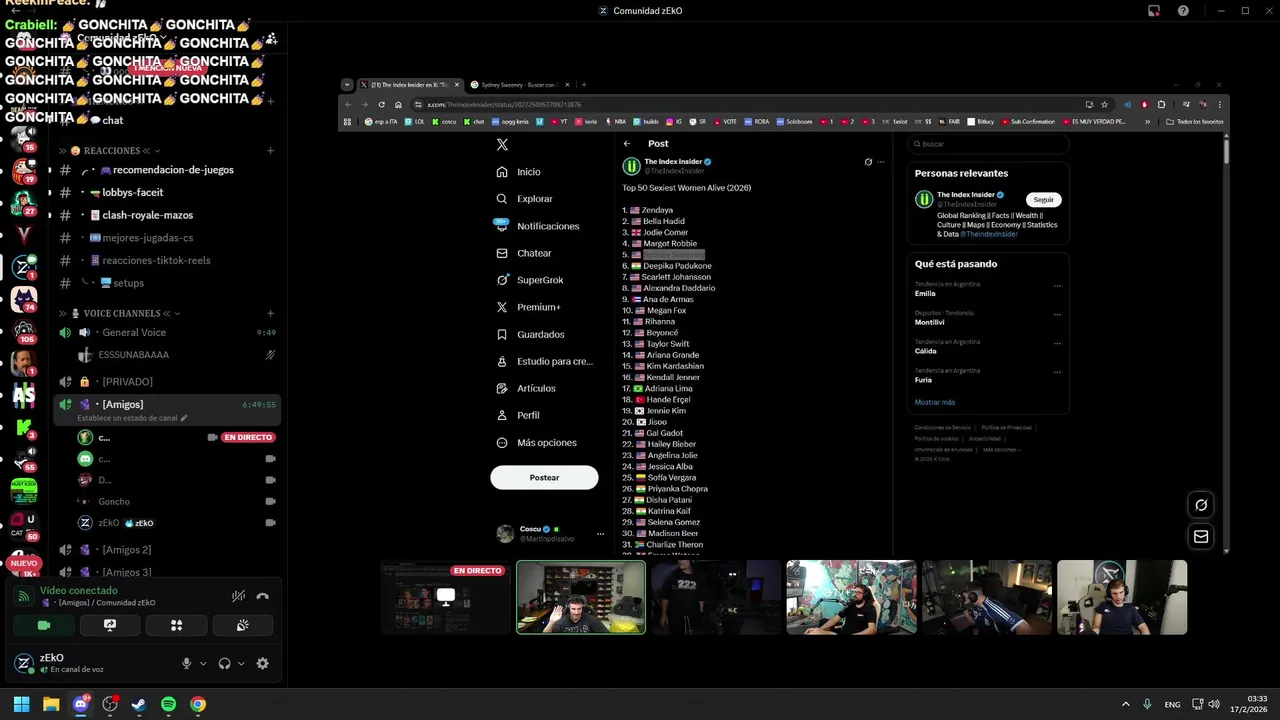The width and height of the screenshot is (1280, 720).
Task: Open mejores-jugadas-cs channel
Action: pyautogui.click(x=167, y=238)
